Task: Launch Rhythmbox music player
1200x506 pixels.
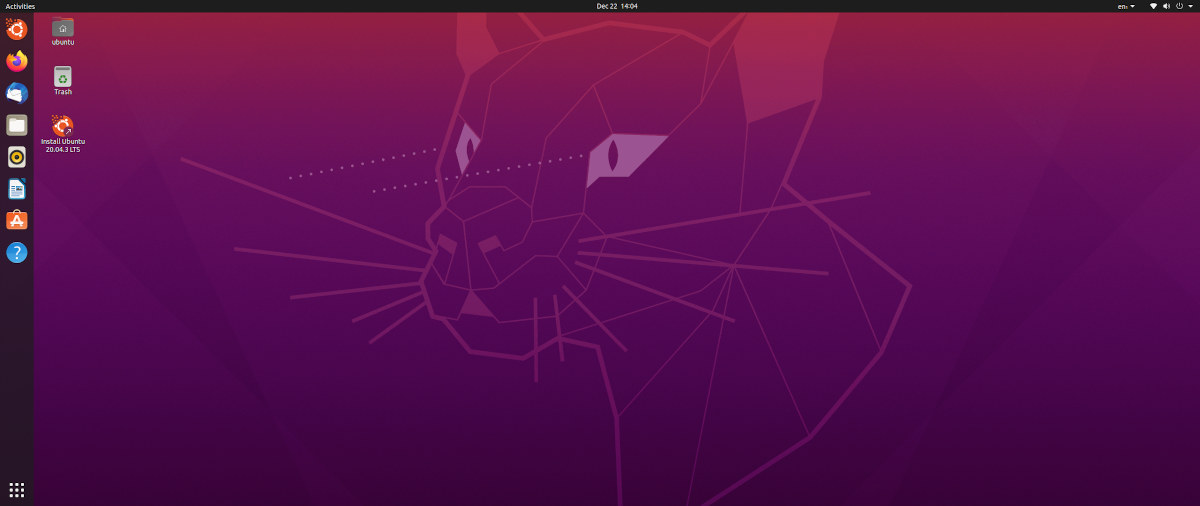Action: click(17, 157)
